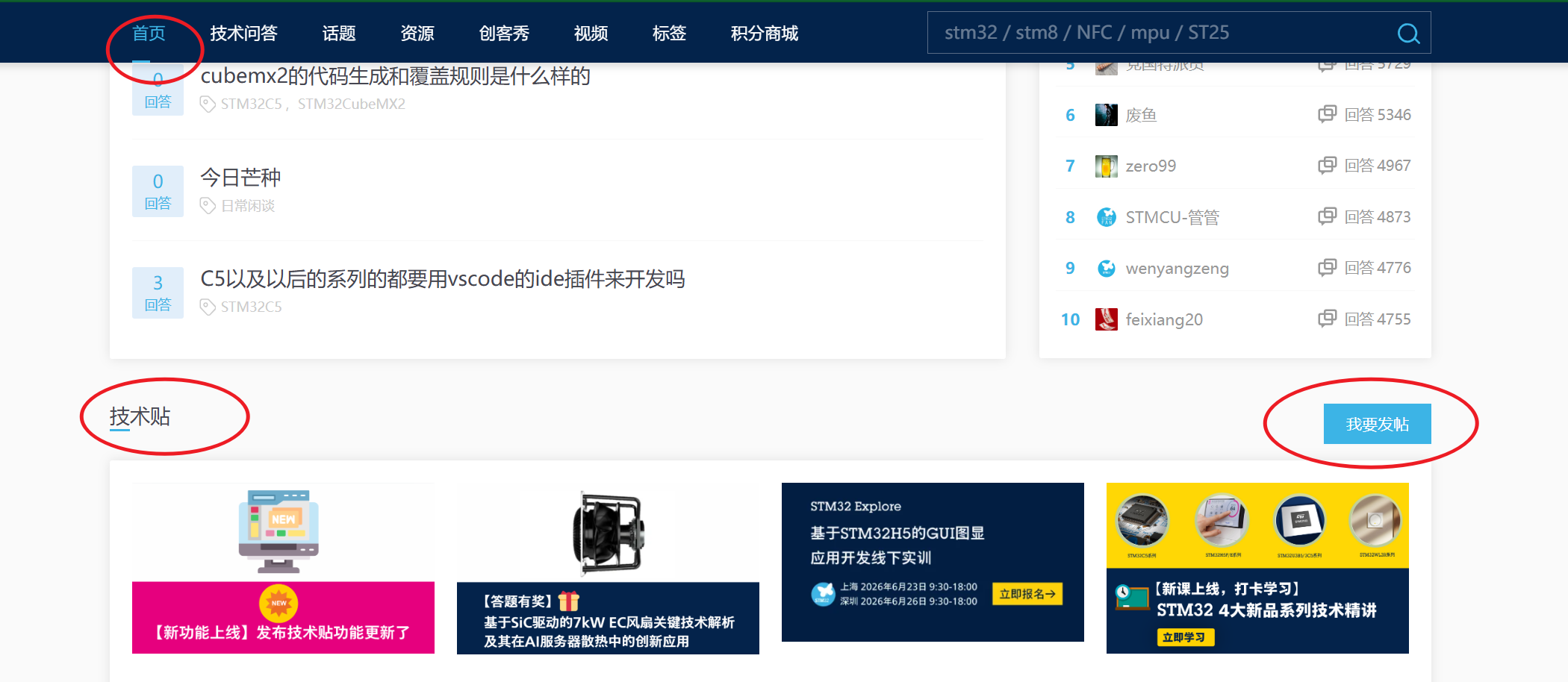This screenshot has width=1568, height=682.
Task: Open the 标签 nav item
Action: click(x=669, y=34)
